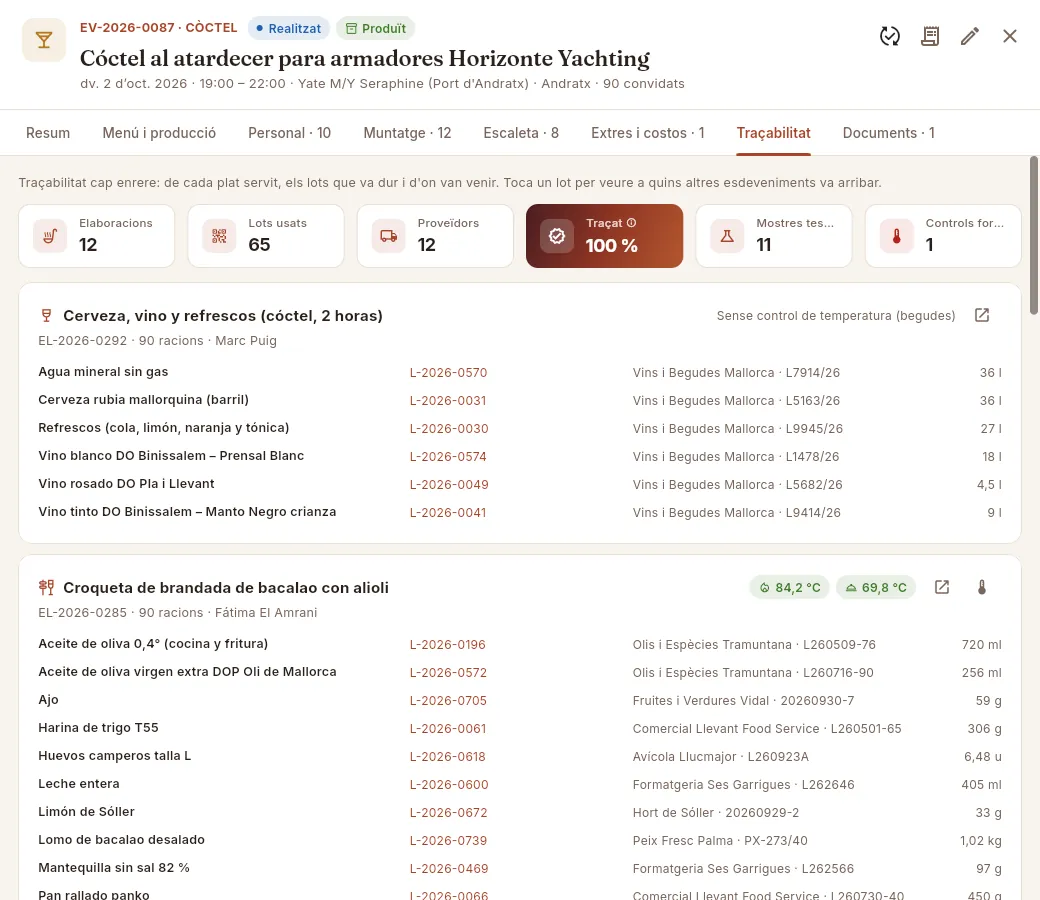
Task: Open lot L-2026-0739 for Lomo de bacalao
Action: tap(448, 840)
